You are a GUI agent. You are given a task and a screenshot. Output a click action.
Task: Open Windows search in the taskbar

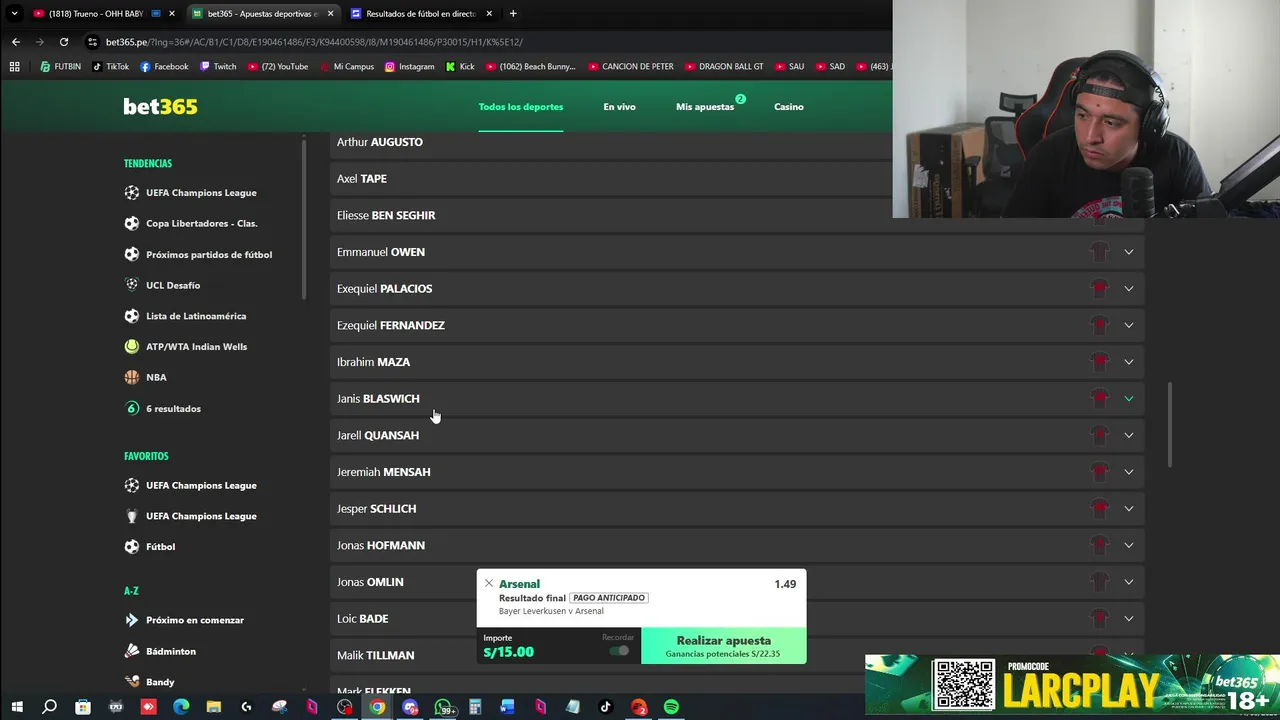[x=49, y=707]
